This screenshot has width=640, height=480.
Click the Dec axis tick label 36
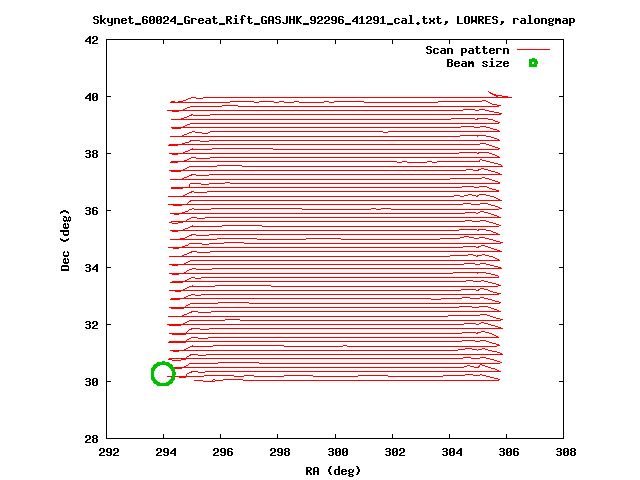pyautogui.click(x=91, y=211)
